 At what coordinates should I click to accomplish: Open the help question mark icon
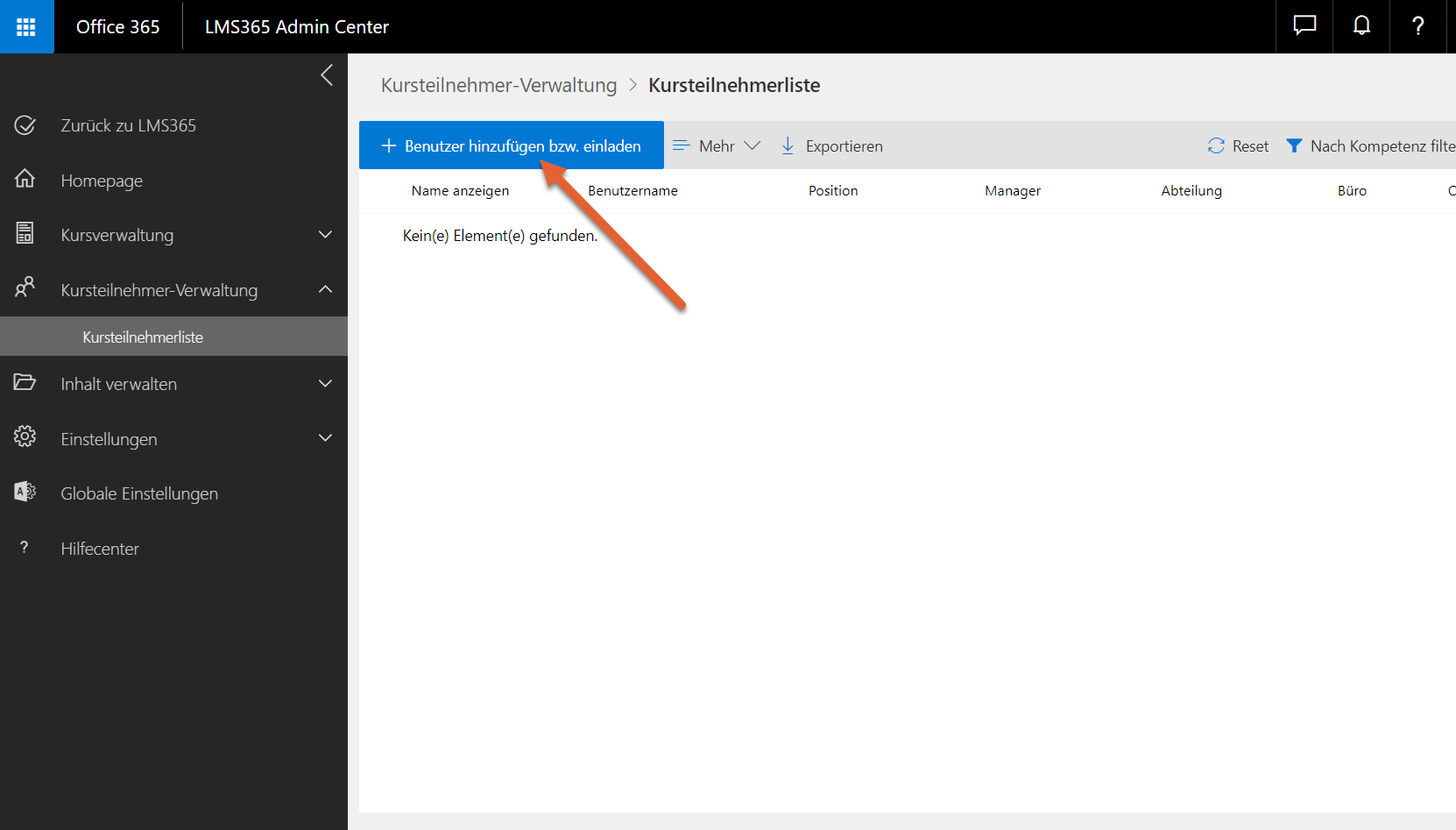point(1418,26)
